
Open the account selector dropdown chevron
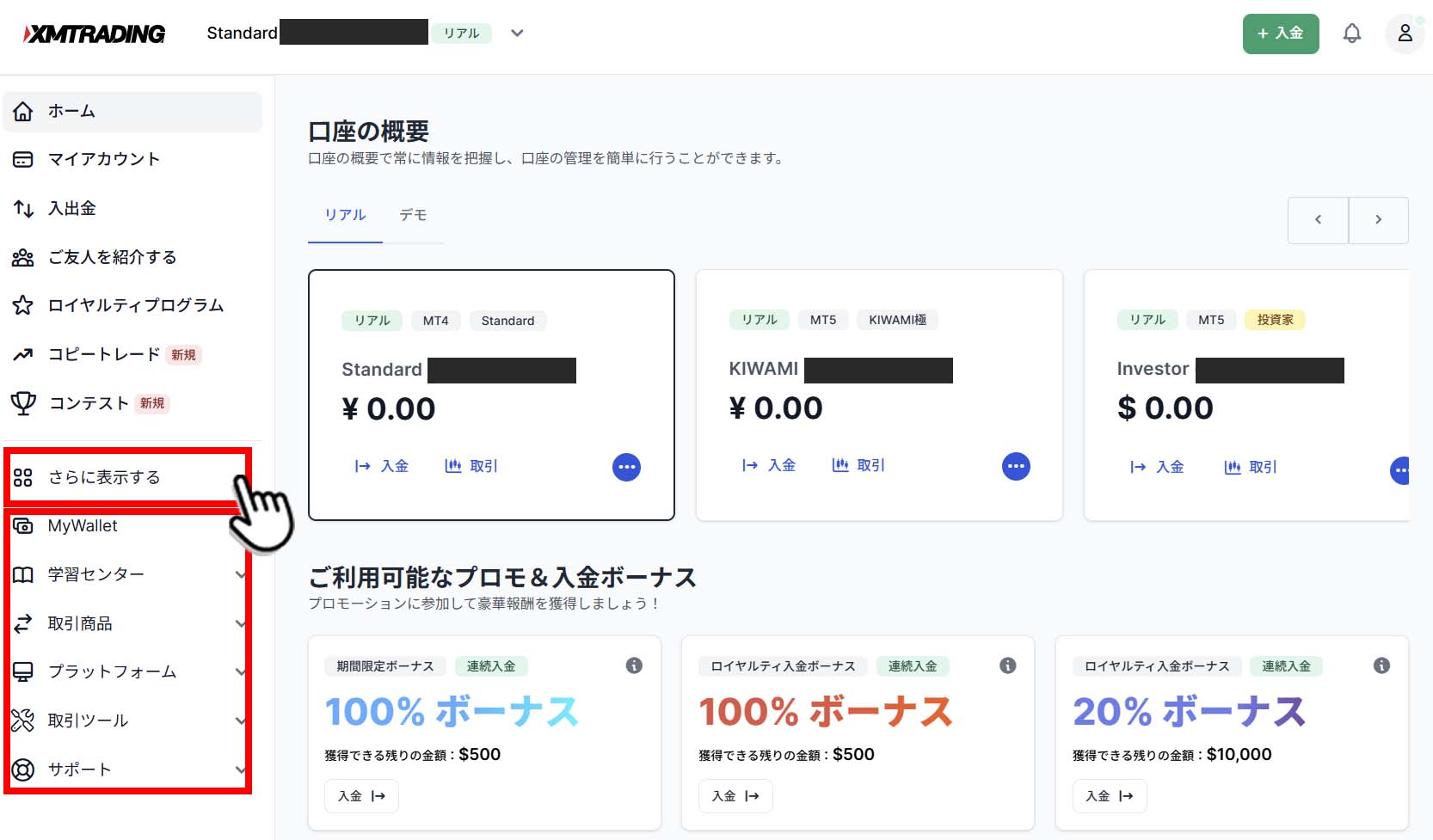[517, 34]
